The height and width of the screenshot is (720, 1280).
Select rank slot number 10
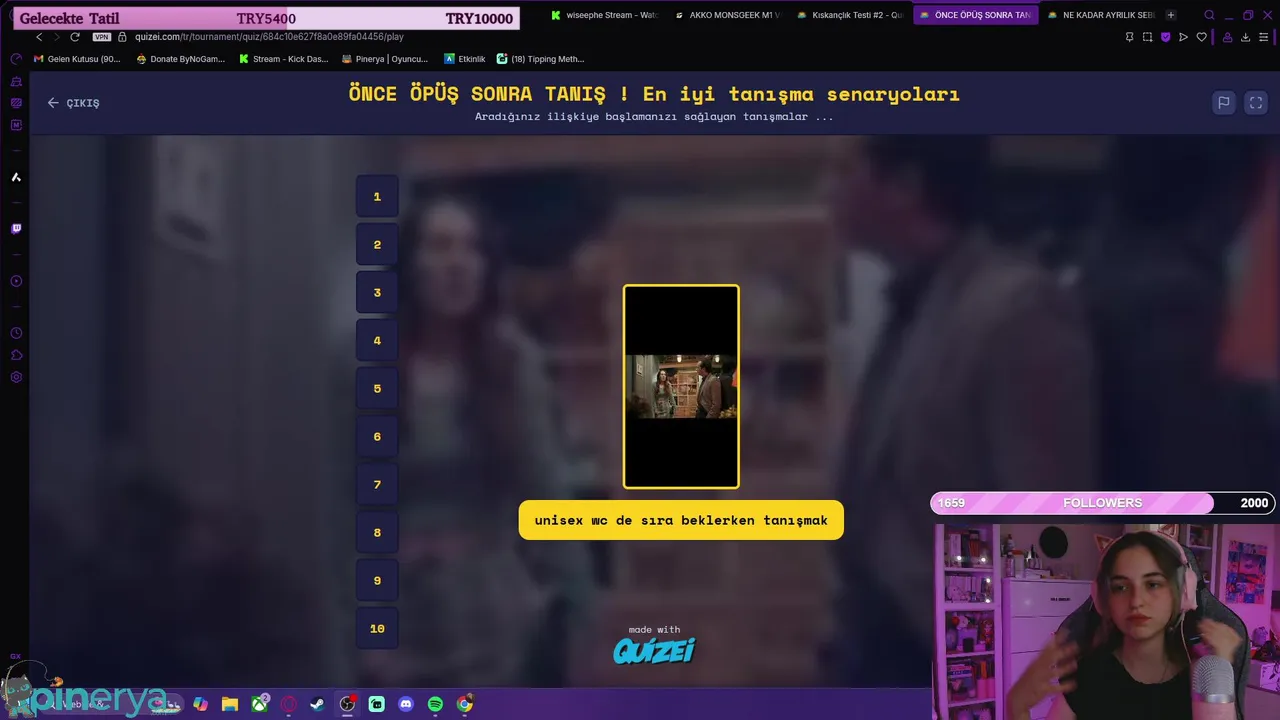(x=377, y=629)
